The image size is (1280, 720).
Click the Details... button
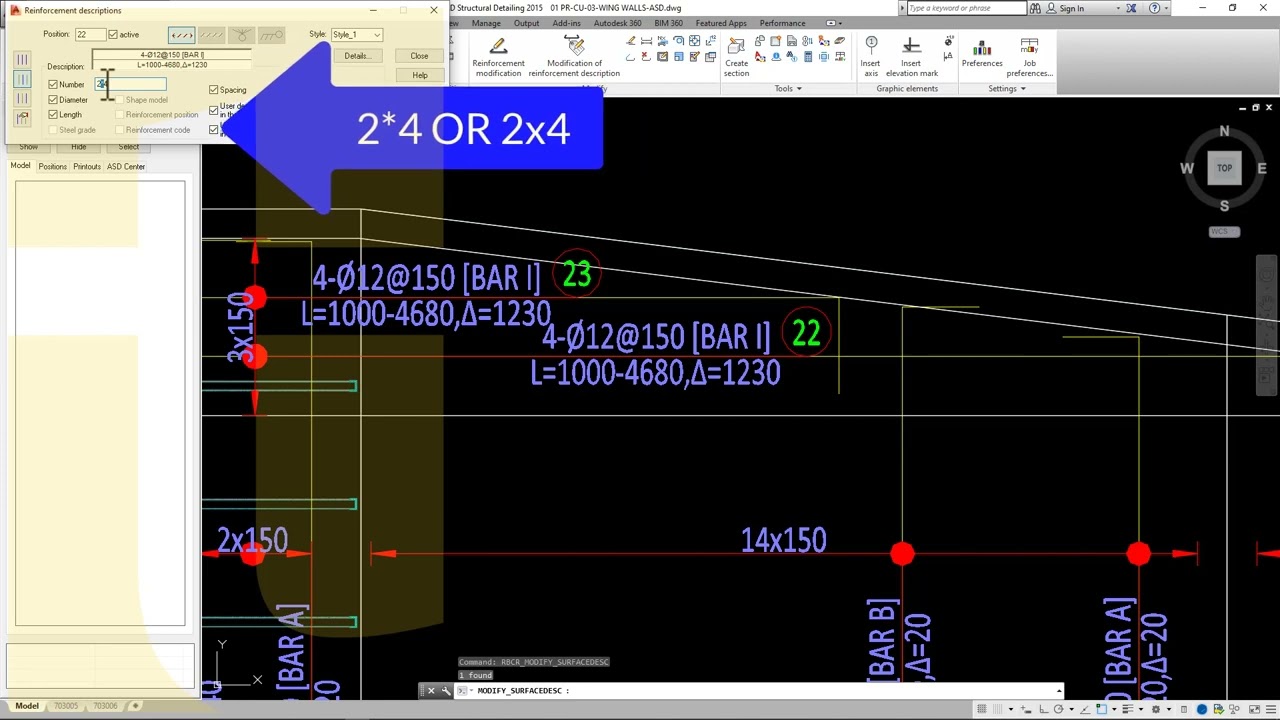(356, 56)
